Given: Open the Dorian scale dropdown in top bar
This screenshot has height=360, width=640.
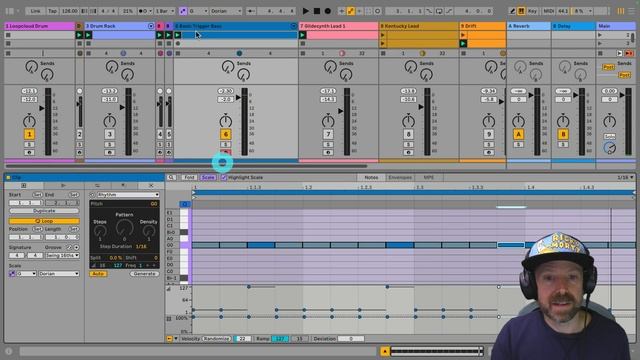Looking at the screenshot, I should coord(226,11).
